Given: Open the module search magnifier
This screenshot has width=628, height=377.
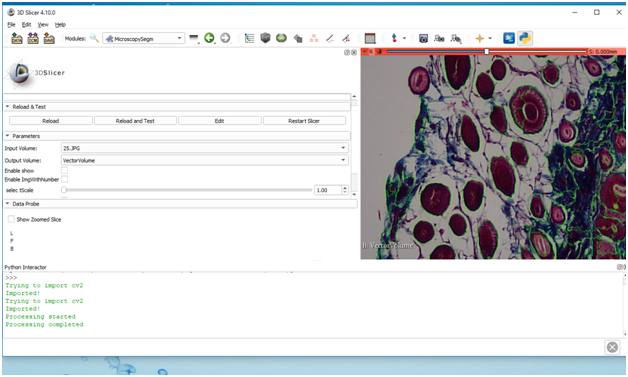Looking at the screenshot, I should click(x=94, y=38).
